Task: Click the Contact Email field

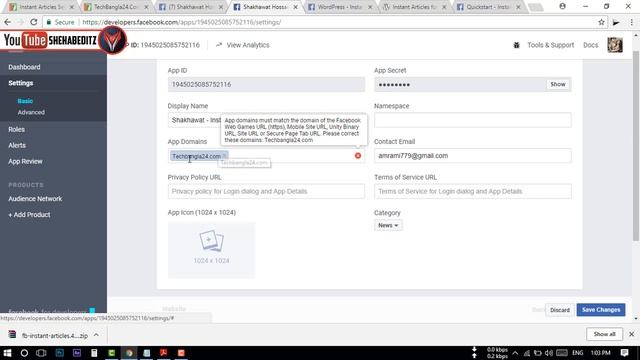Action: [473, 156]
